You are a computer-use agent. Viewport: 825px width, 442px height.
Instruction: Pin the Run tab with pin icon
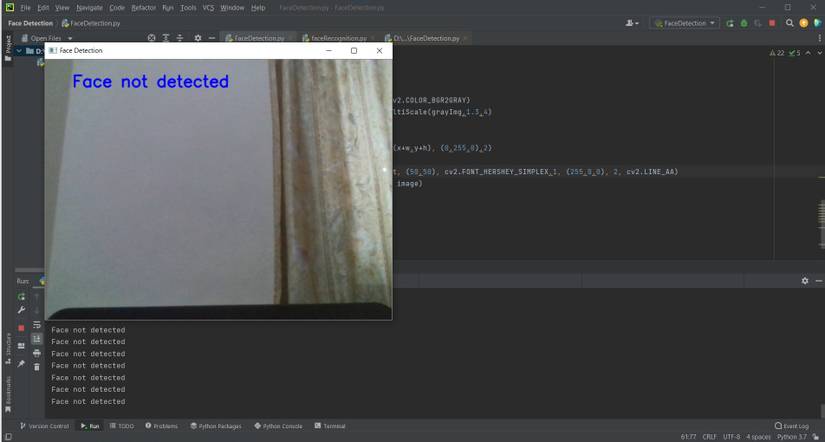[x=21, y=364]
